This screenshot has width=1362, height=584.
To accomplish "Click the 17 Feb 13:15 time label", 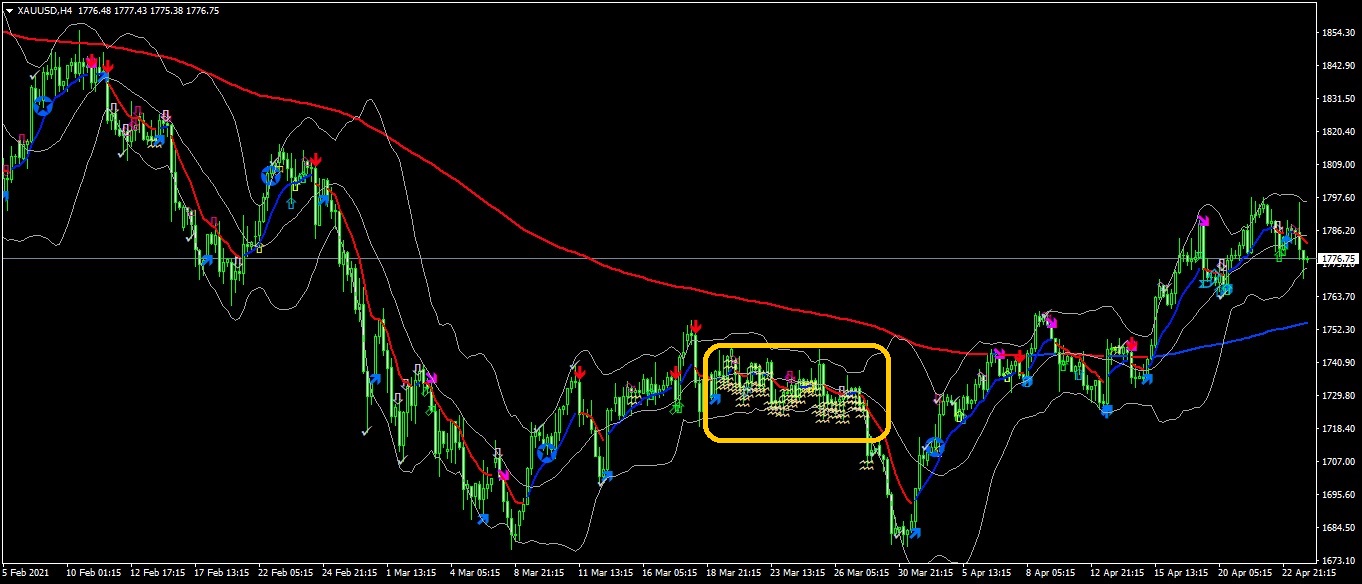I will 224,574.
